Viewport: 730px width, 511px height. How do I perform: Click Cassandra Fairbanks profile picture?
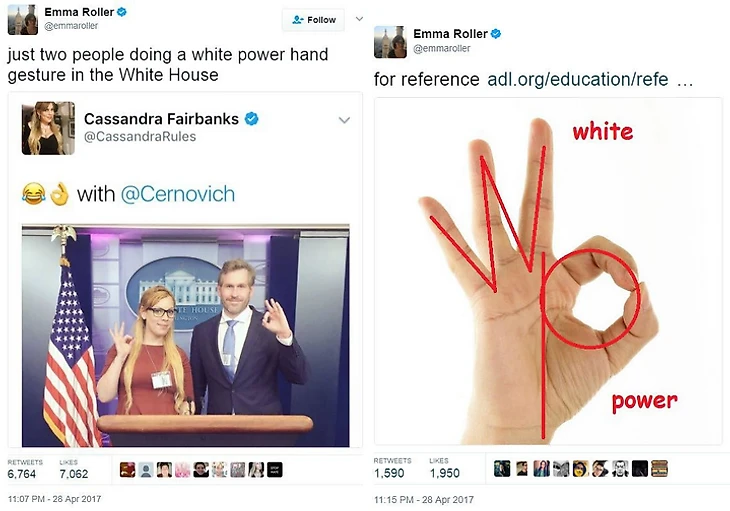tap(48, 128)
